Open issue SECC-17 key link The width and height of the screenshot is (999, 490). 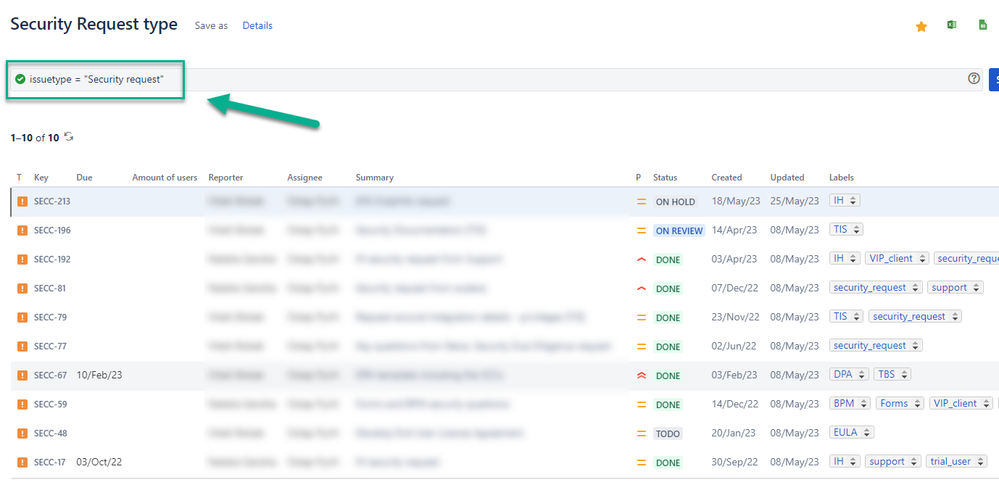(x=50, y=462)
